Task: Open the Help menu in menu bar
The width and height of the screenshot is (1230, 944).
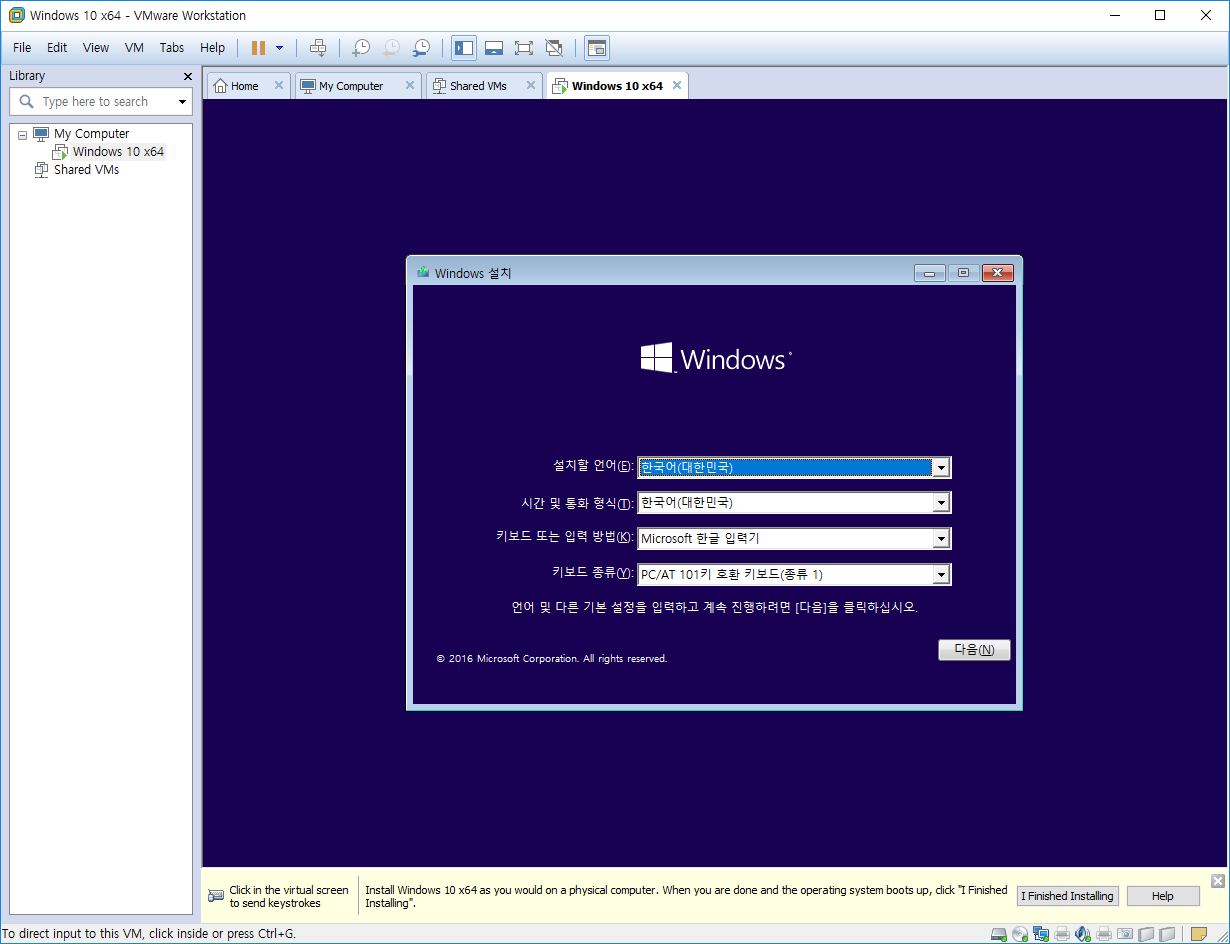Action: click(x=212, y=47)
